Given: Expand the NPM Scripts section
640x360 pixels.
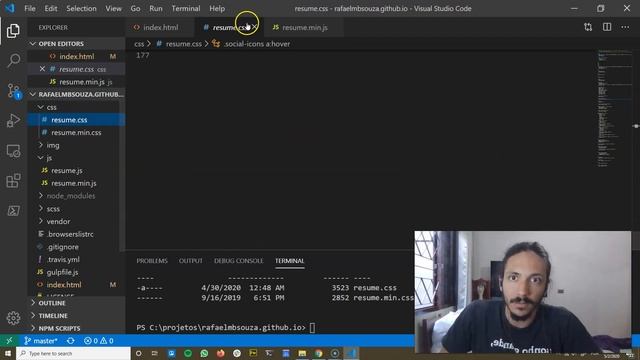Looking at the screenshot, I should pyautogui.click(x=76, y=328).
